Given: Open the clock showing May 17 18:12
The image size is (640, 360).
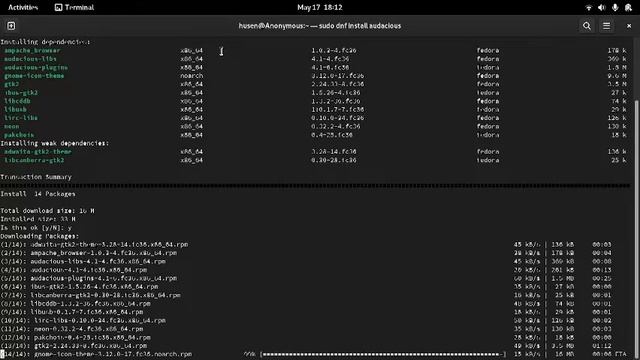Looking at the screenshot, I should pos(320,7).
